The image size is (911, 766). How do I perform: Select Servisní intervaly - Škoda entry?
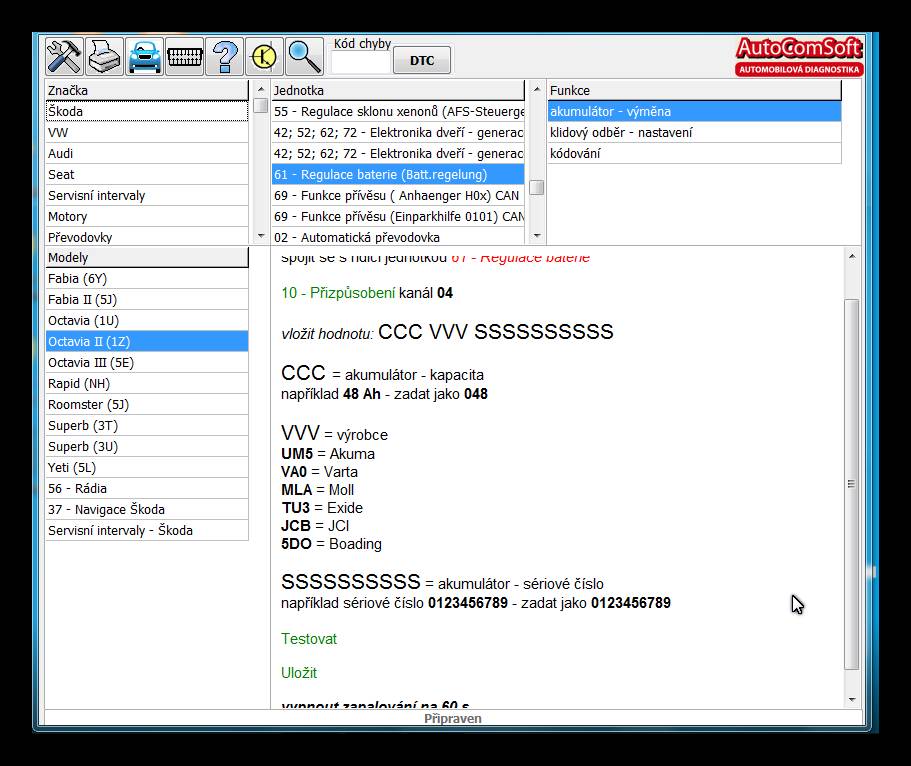[x=147, y=530]
